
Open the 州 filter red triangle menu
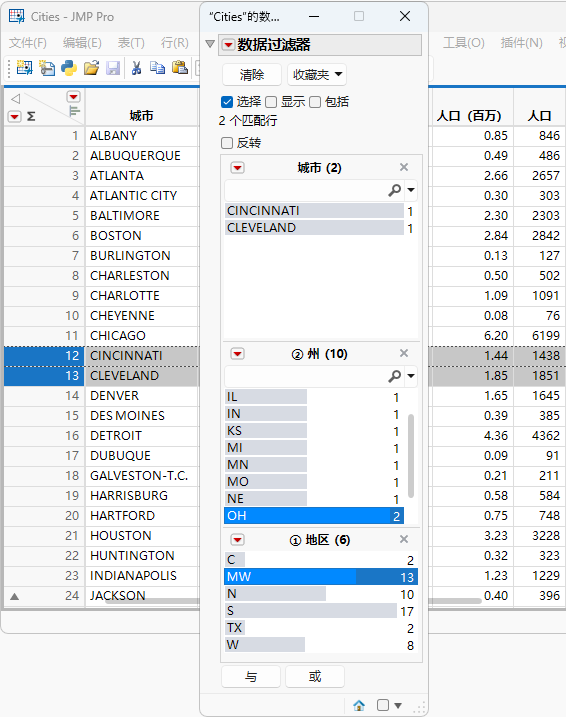(237, 353)
